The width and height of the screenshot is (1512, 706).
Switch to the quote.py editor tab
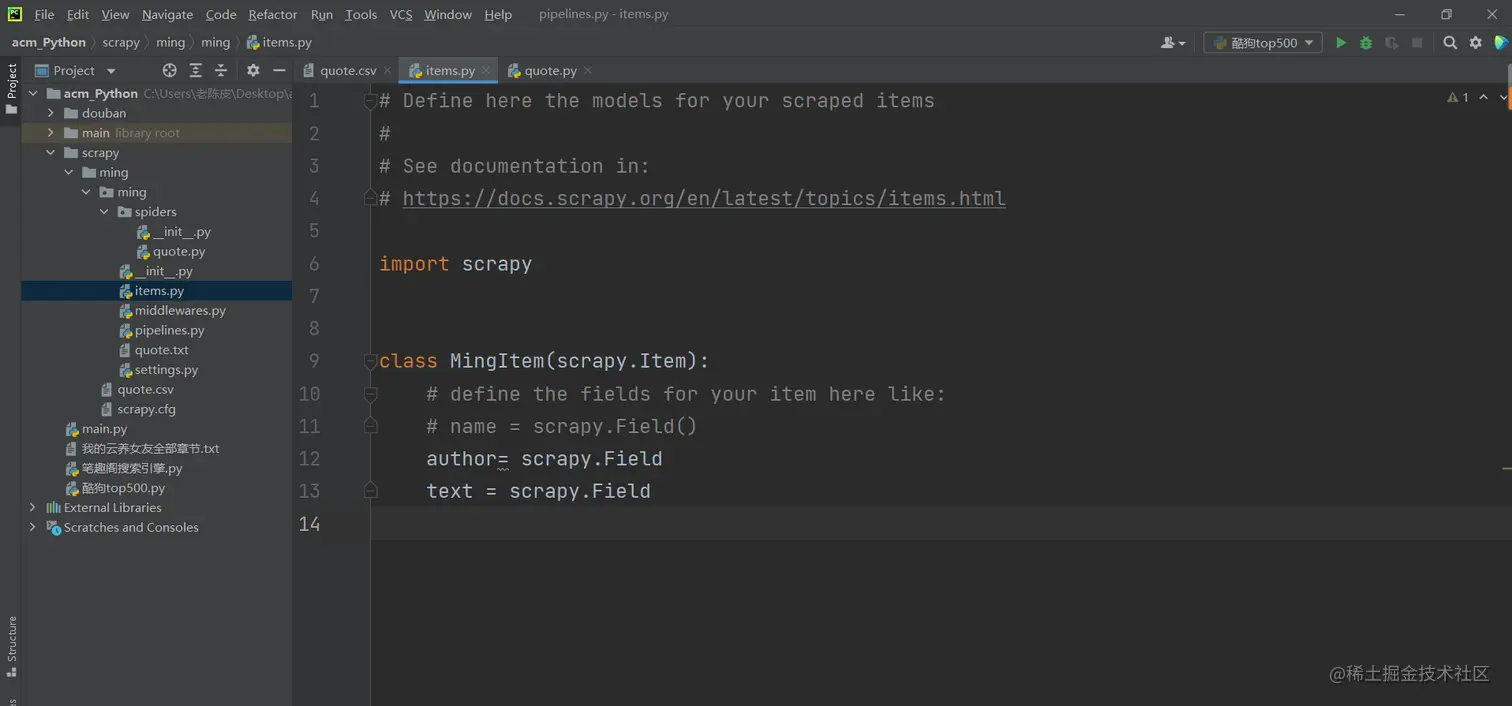tap(549, 71)
